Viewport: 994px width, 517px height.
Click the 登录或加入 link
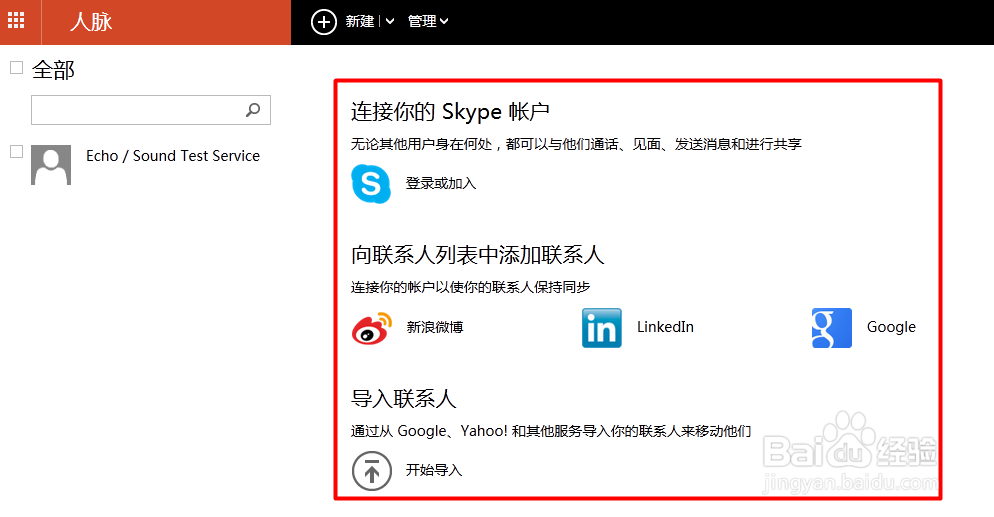(440, 184)
